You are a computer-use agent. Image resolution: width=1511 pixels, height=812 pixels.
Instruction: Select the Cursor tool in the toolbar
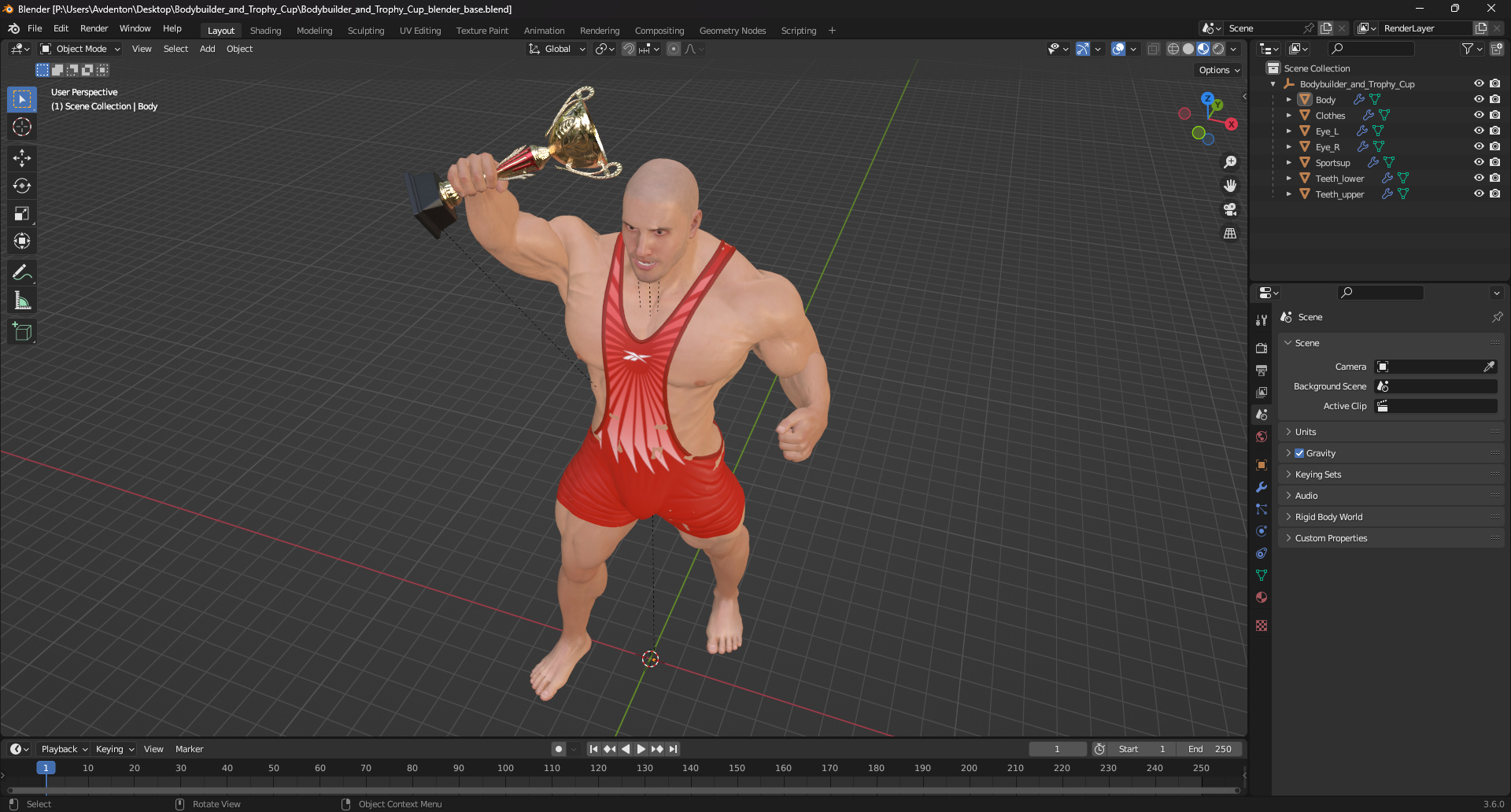pos(22,127)
